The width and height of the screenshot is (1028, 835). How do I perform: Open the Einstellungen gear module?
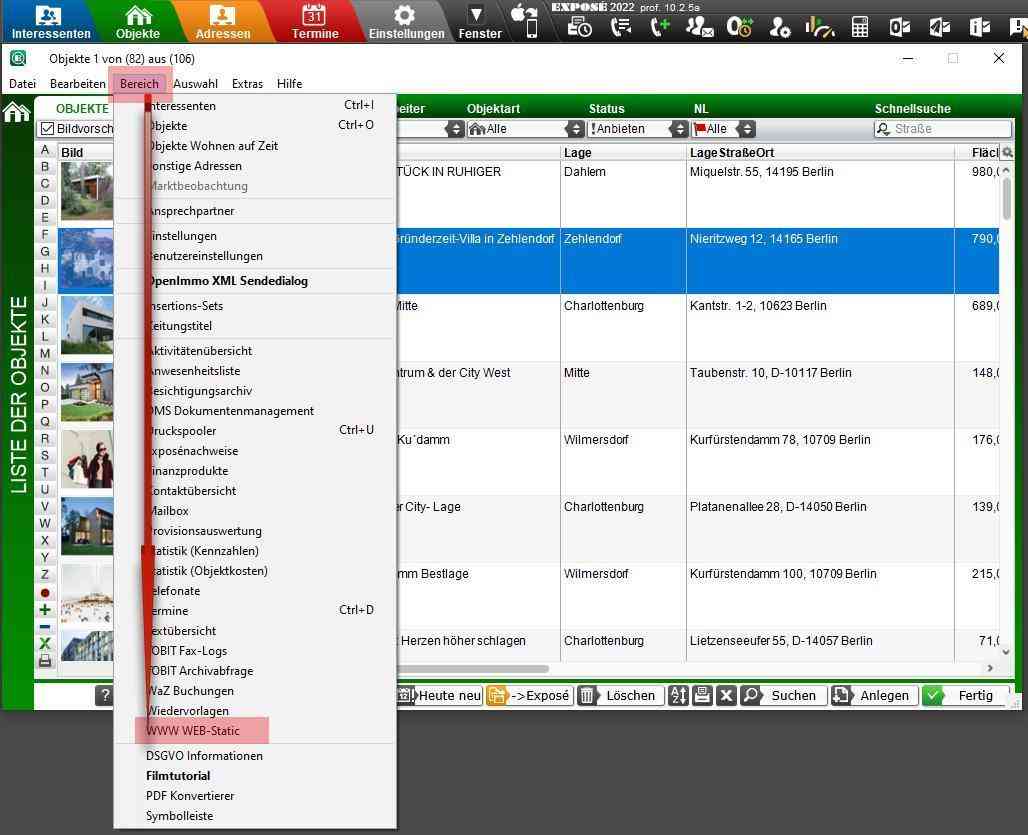(x=405, y=21)
